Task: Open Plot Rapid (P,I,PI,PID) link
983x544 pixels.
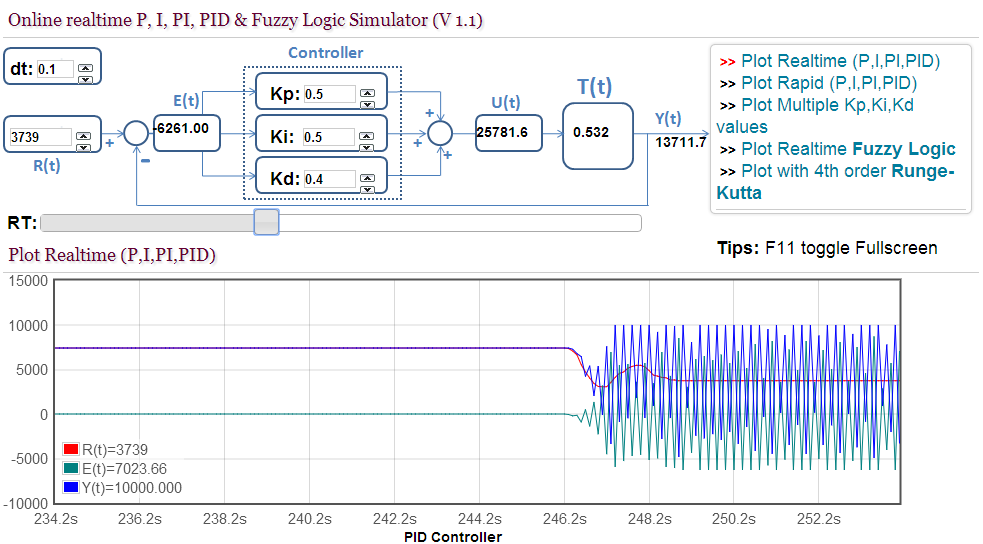Action: pos(829,83)
